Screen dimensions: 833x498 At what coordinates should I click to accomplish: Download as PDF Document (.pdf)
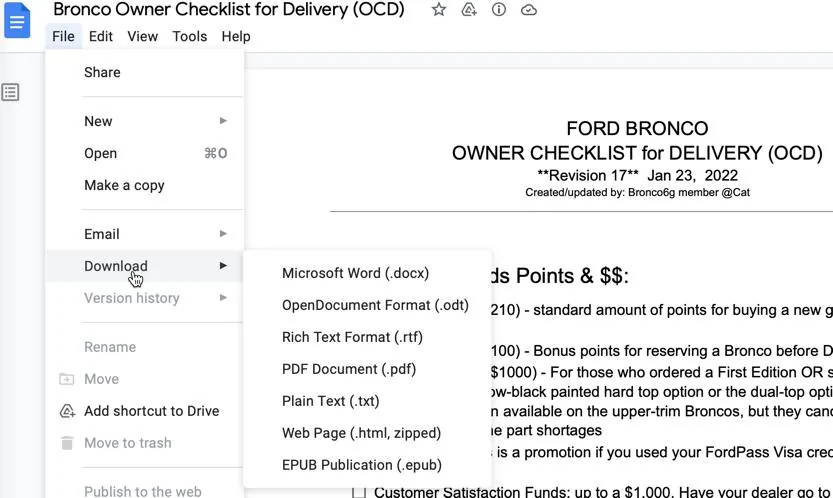coord(367,369)
